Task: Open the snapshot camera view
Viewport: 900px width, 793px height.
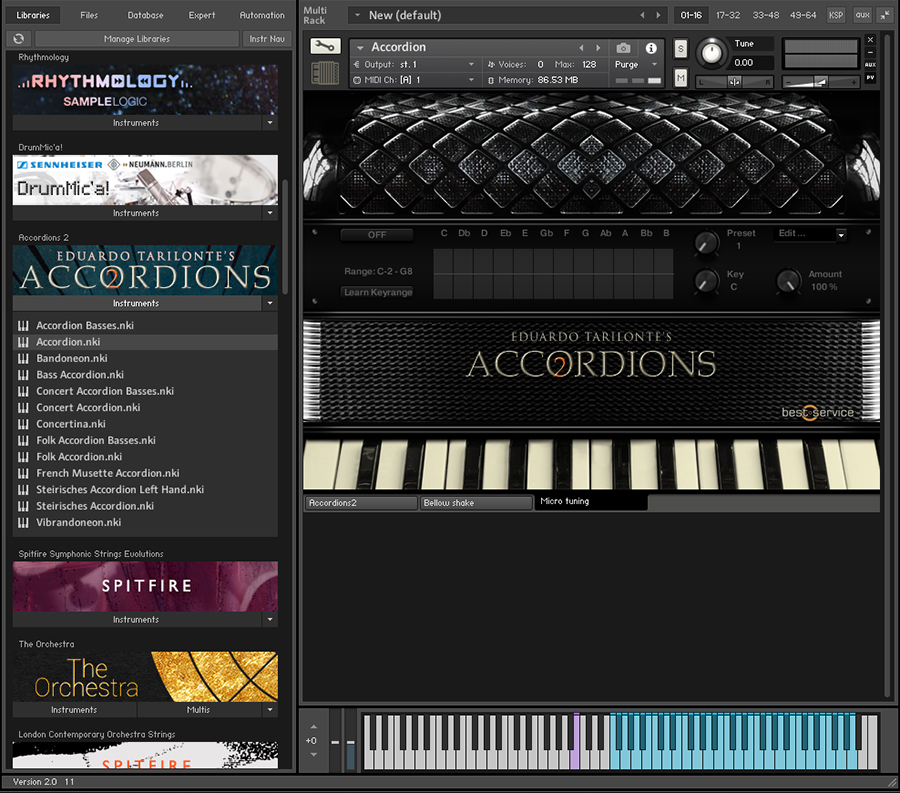Action: click(623, 48)
